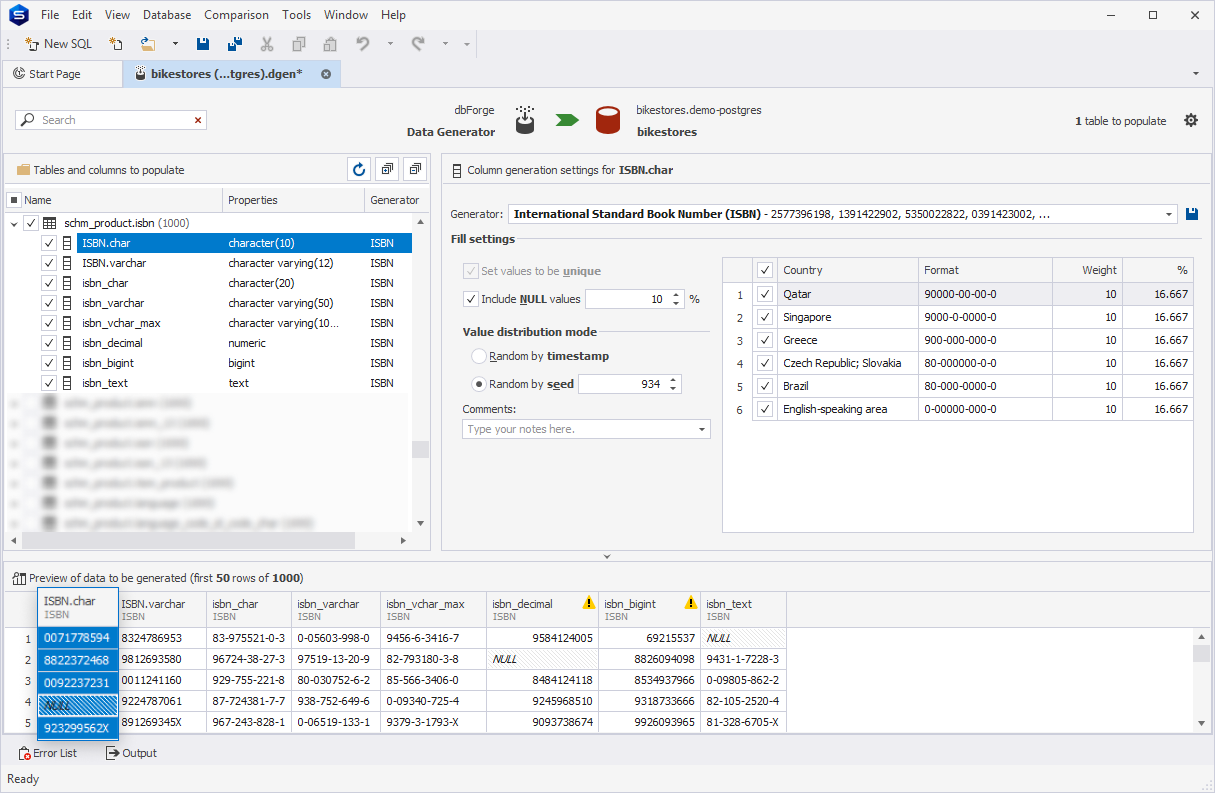Click the Paste icon in toolbar

click(x=329, y=44)
